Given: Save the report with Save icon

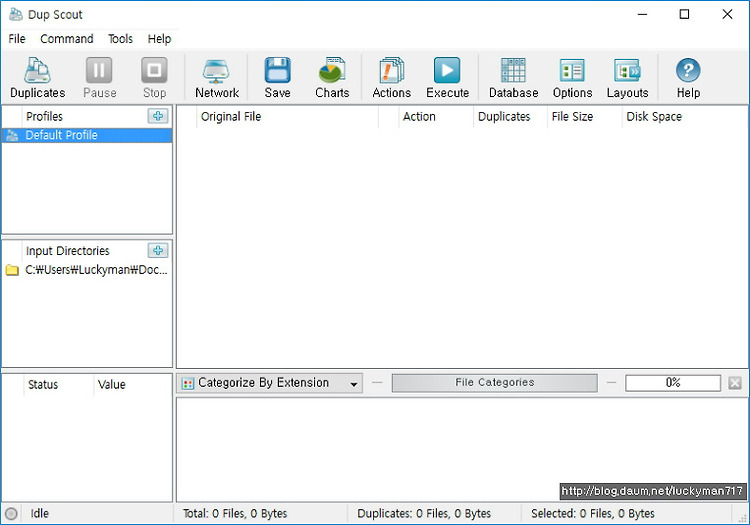Looking at the screenshot, I should (x=277, y=77).
